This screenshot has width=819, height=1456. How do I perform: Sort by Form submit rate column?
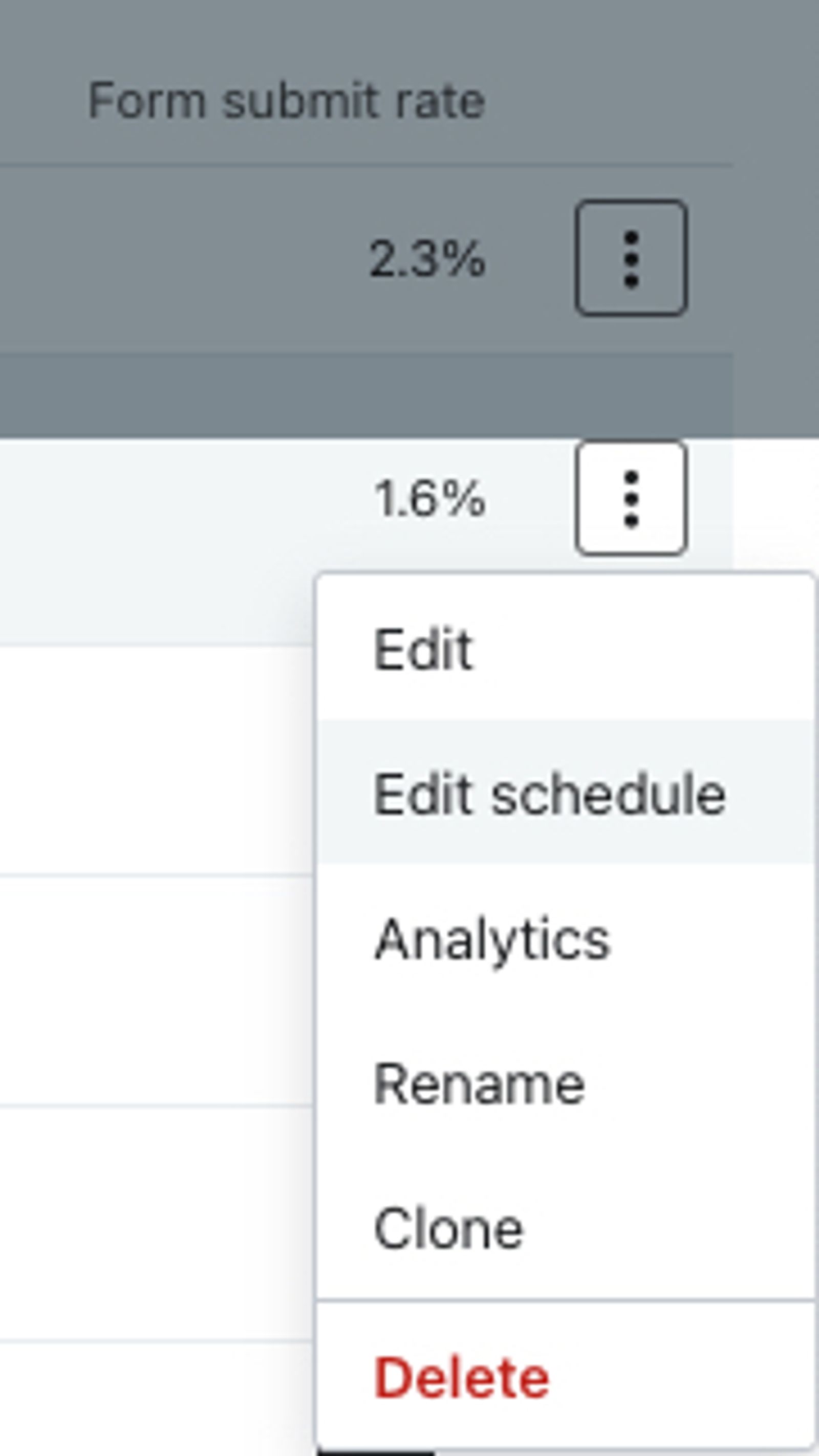287,101
